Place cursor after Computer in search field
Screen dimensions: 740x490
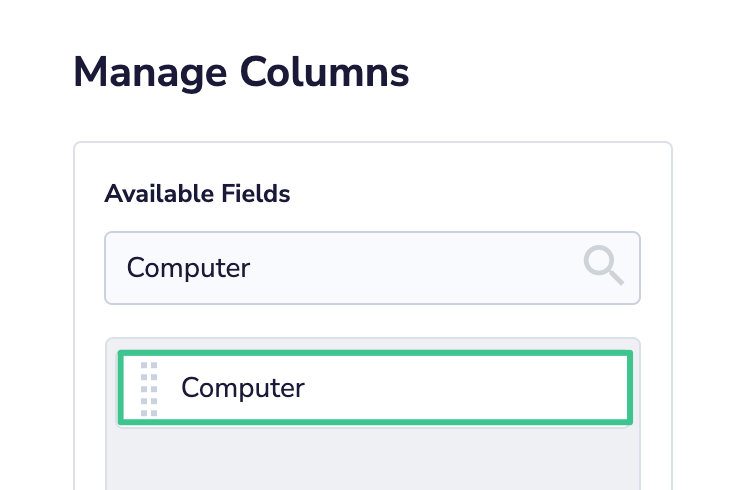(x=252, y=268)
